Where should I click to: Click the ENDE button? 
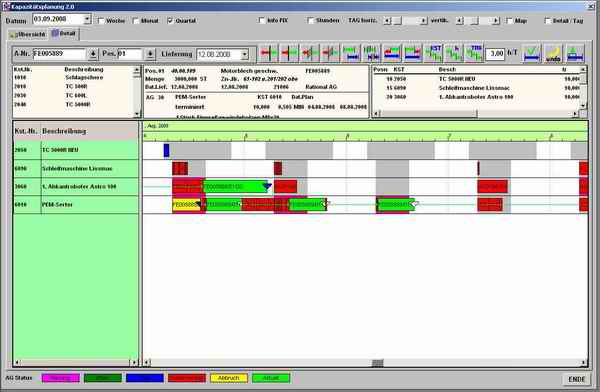[577, 379]
